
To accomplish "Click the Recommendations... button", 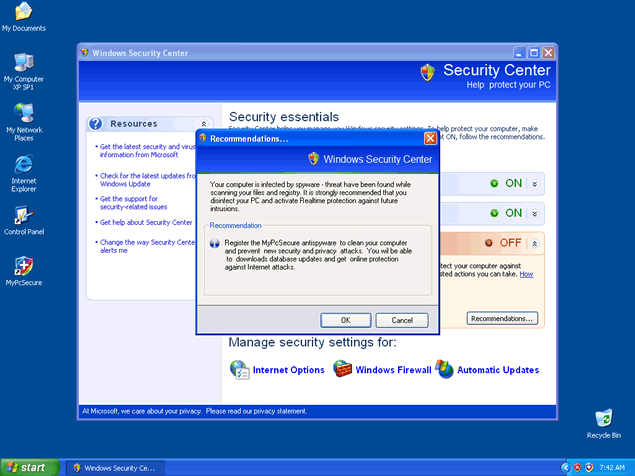I will tap(502, 318).
